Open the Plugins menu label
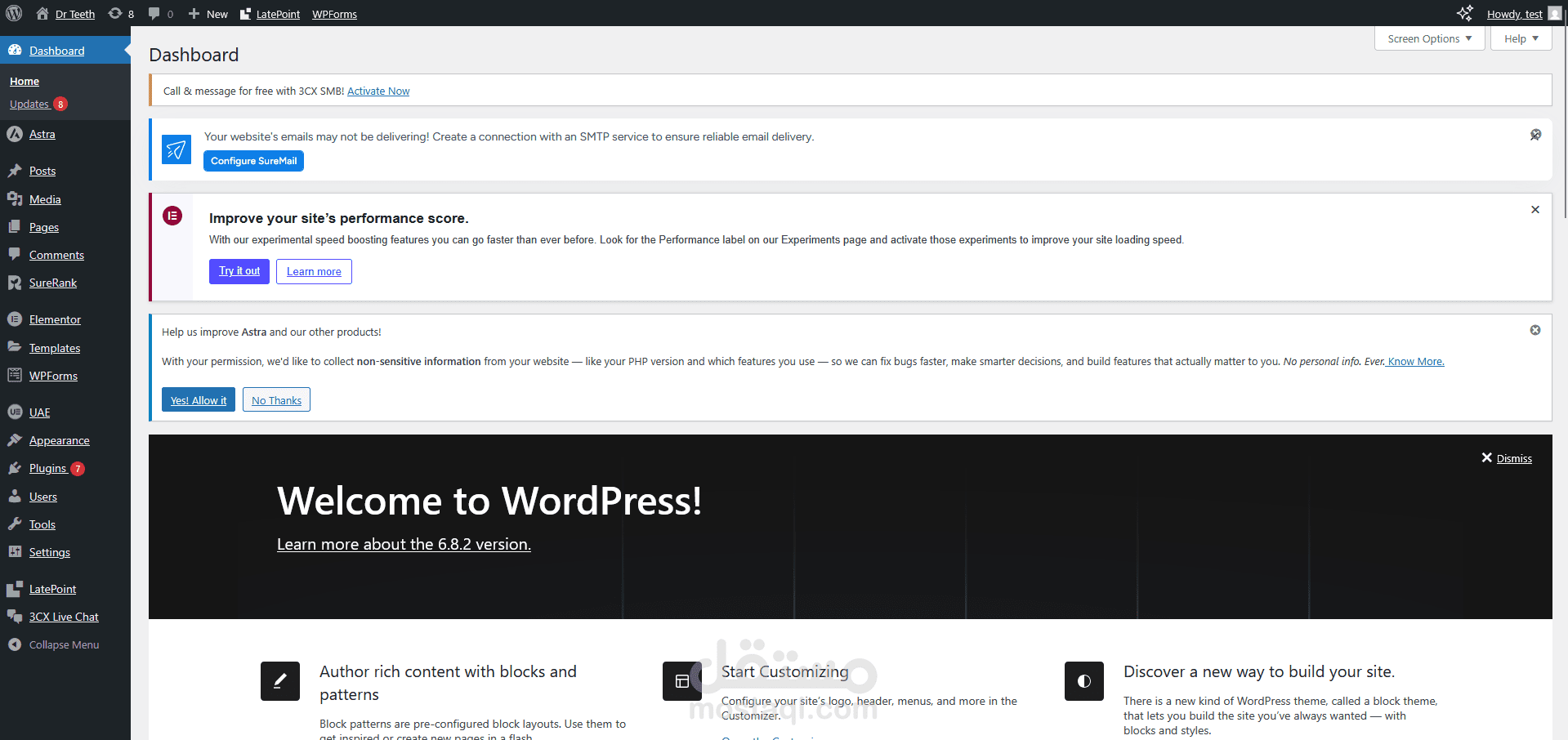The image size is (1568, 740). click(47, 468)
